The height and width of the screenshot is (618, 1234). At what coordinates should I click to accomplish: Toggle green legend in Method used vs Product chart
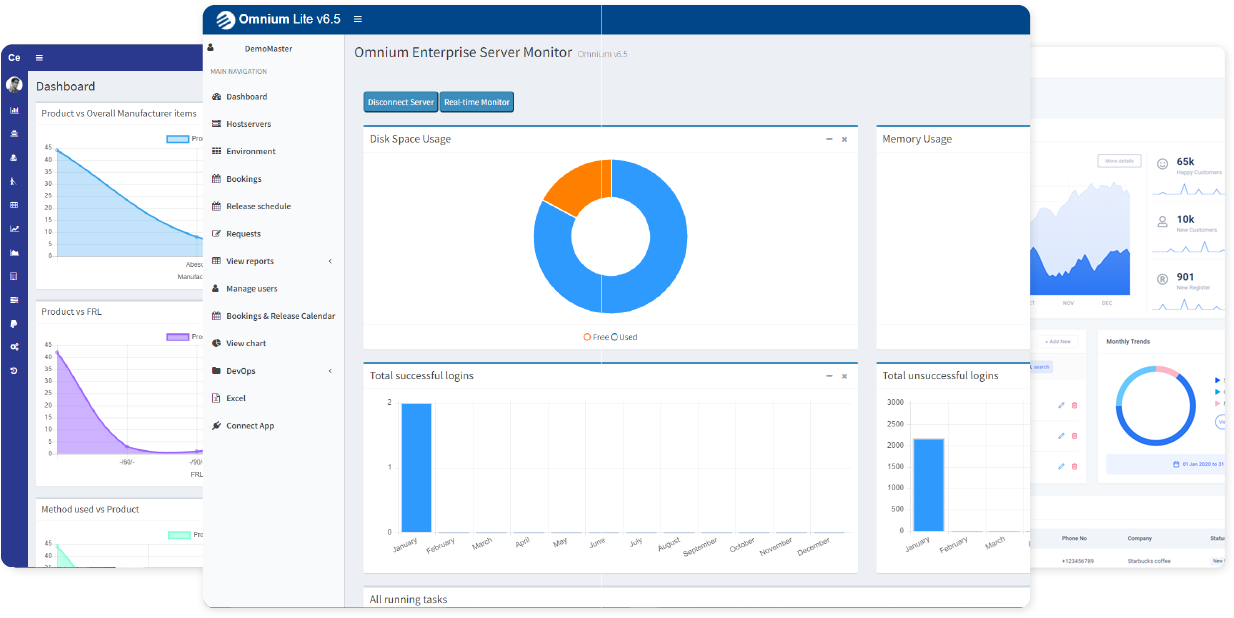(179, 535)
